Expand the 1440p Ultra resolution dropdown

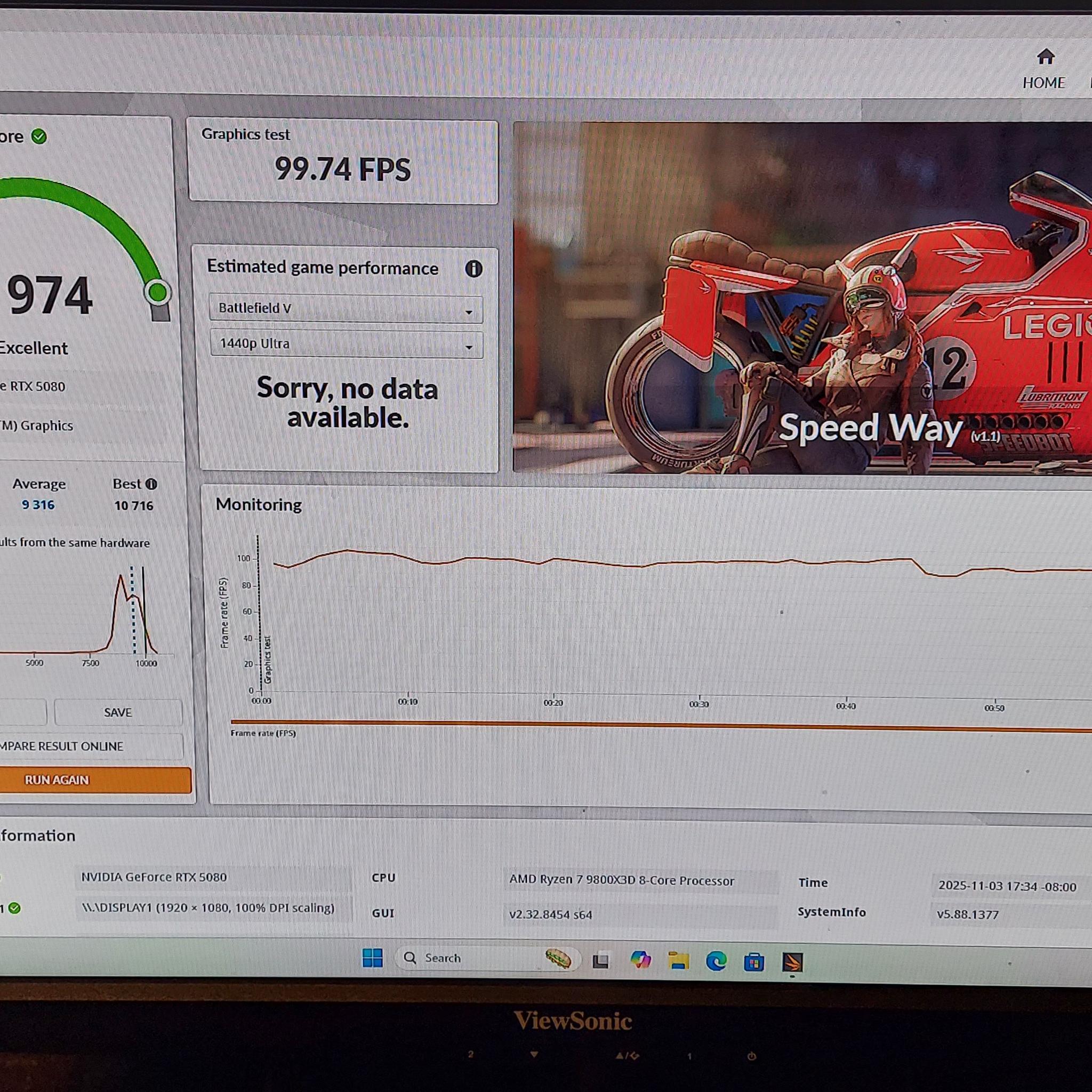click(346, 344)
